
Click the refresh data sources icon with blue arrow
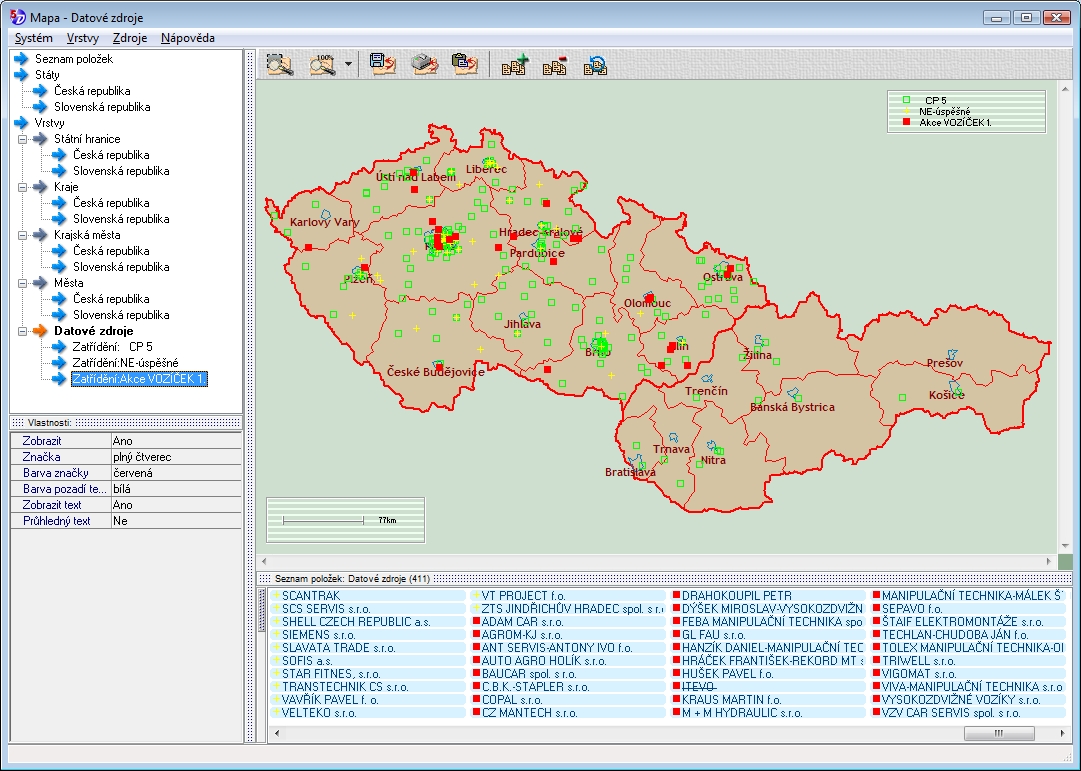tap(595, 66)
